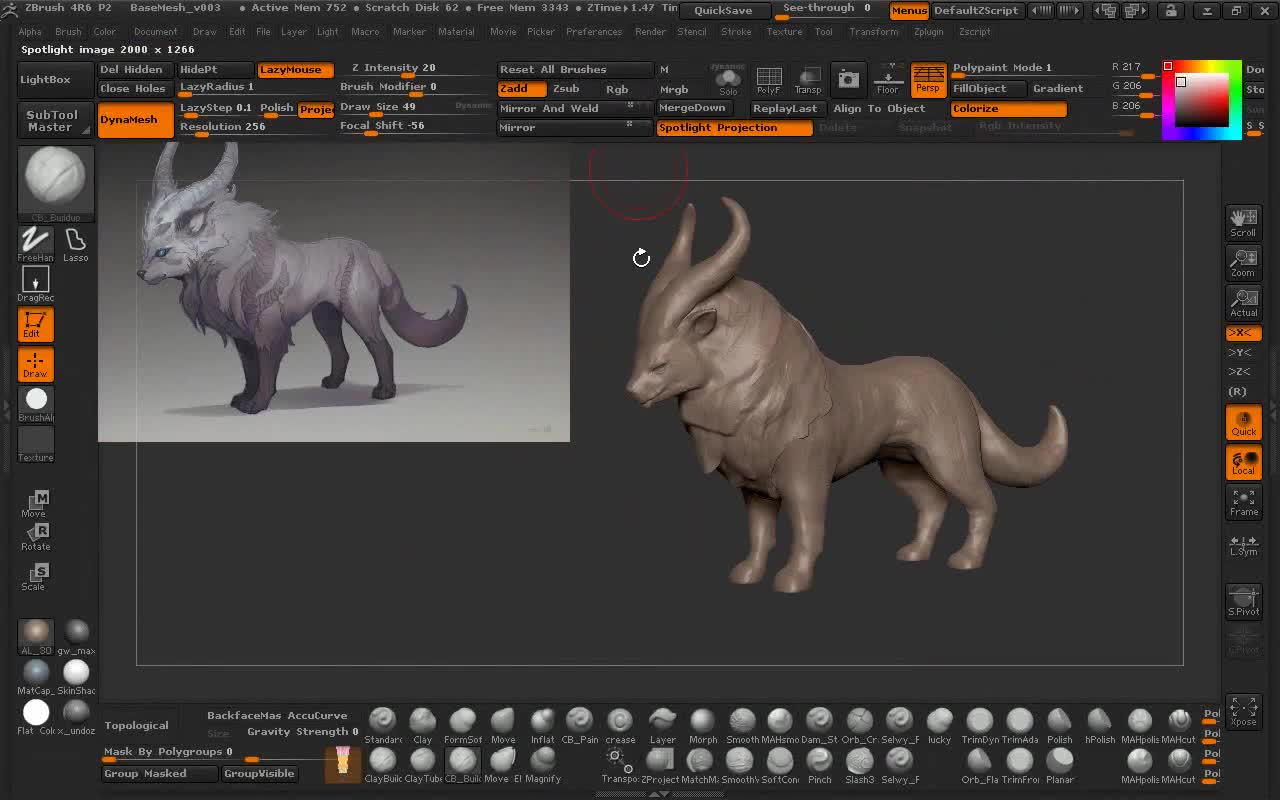Toggle Draw mode button
This screenshot has height=800, width=1280.
click(x=35, y=365)
